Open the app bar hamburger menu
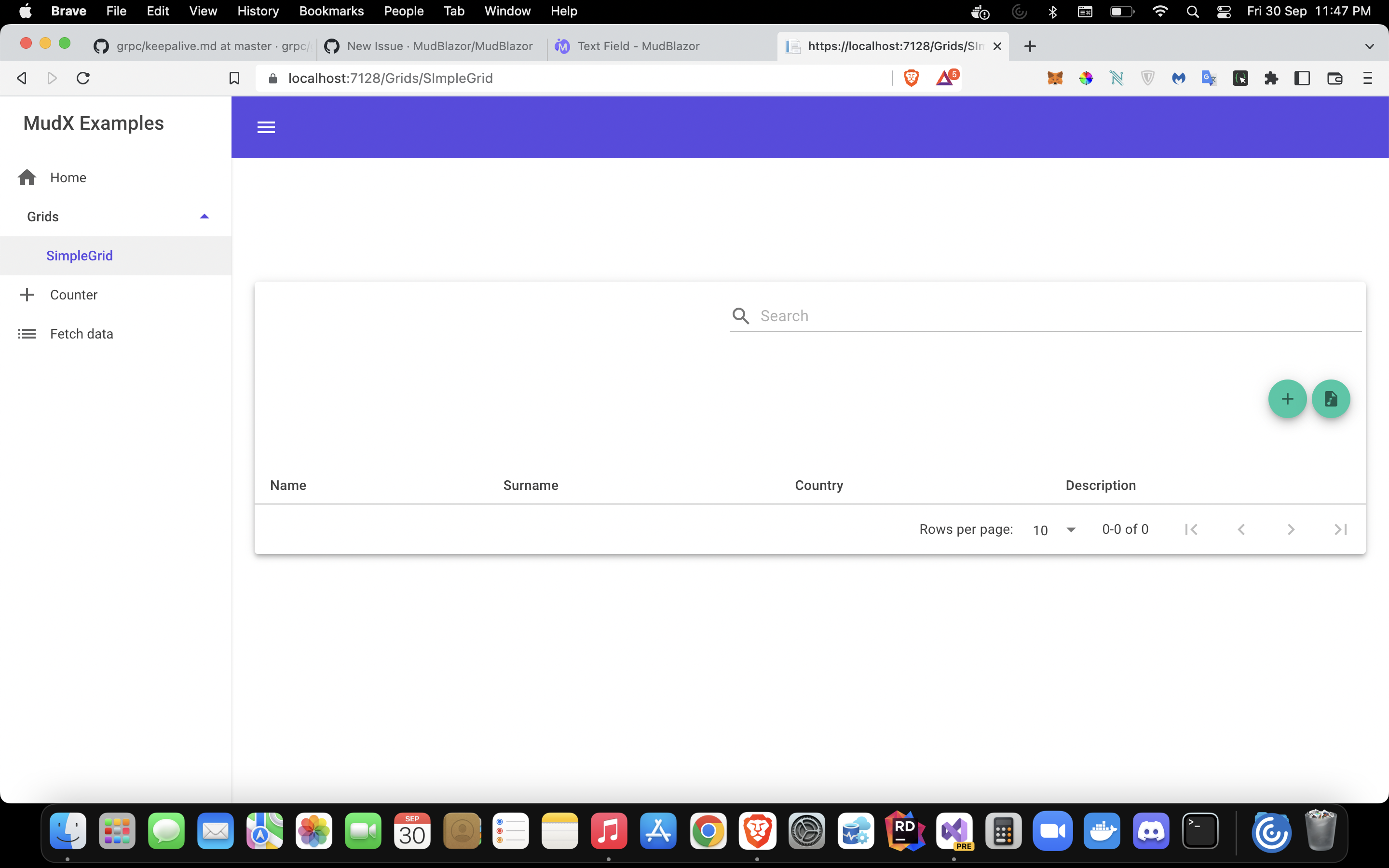Viewport: 1389px width, 868px height. coord(265,127)
